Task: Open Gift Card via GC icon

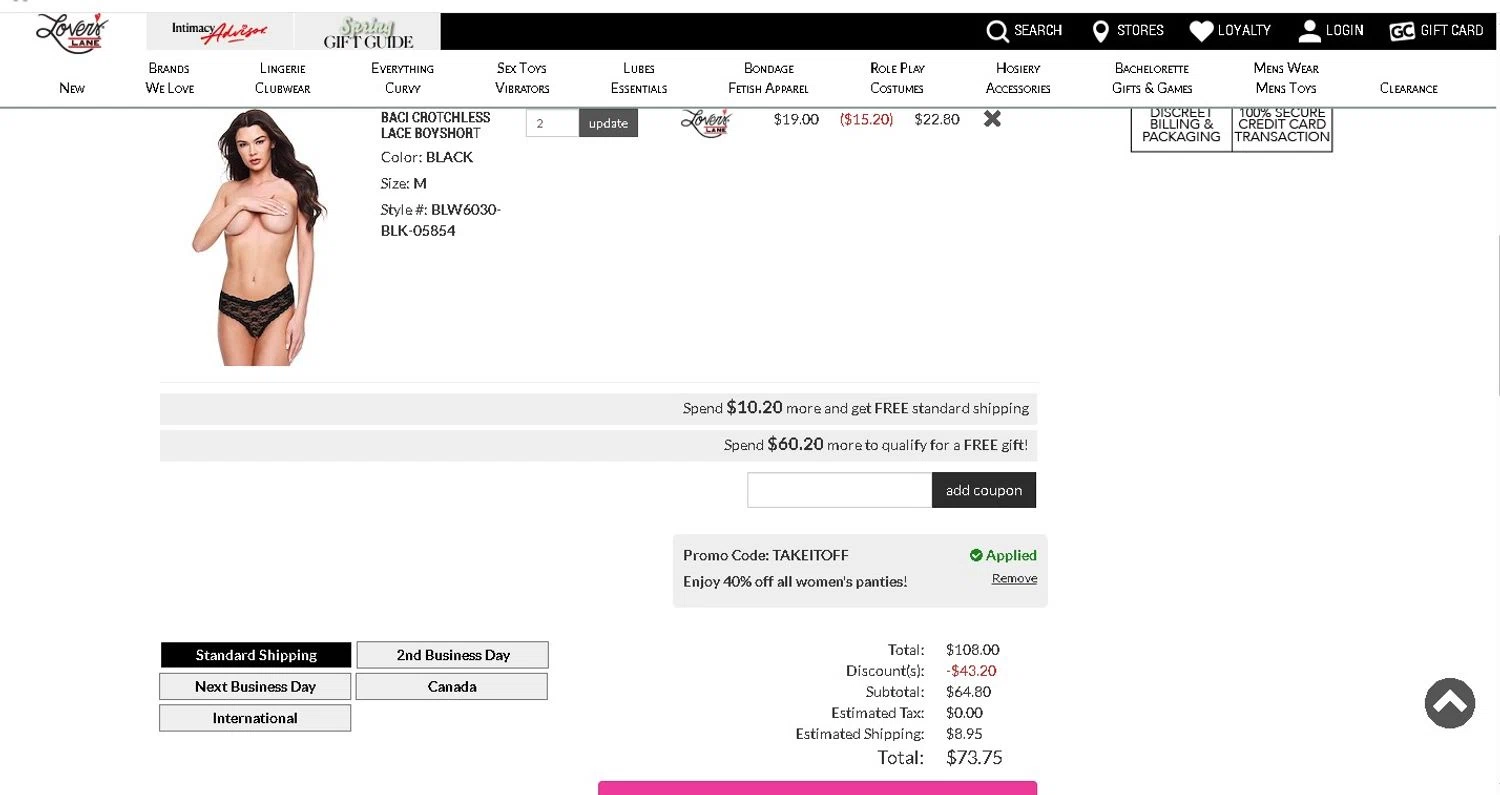Action: click(1402, 32)
